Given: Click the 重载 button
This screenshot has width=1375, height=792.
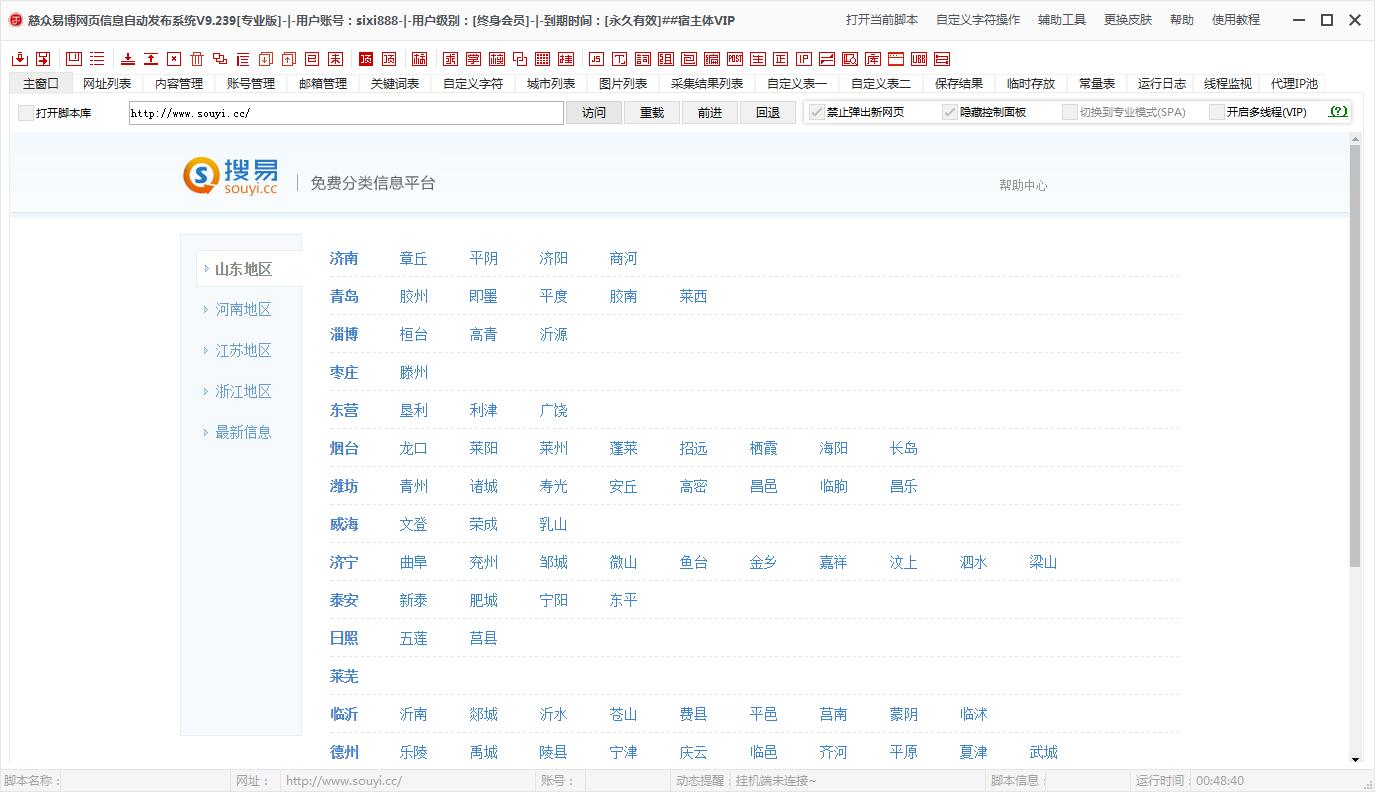Looking at the screenshot, I should (652, 113).
